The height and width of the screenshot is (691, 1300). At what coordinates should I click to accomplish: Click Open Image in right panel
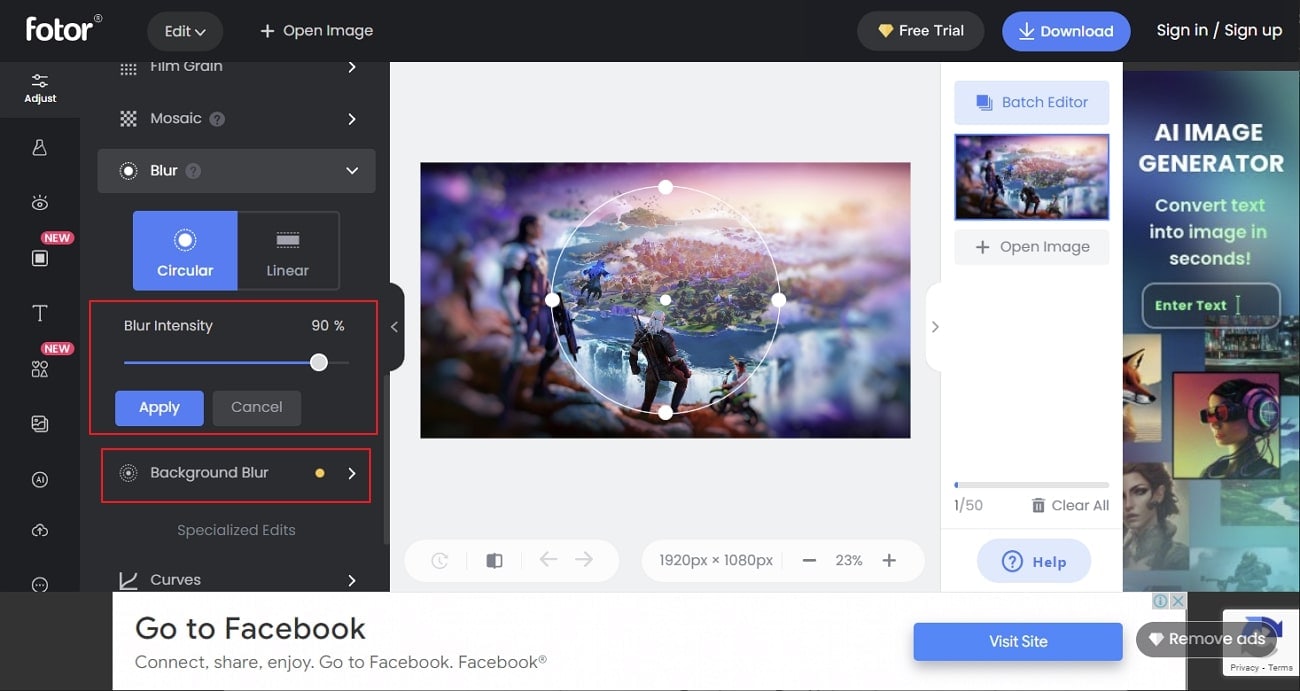(1032, 247)
